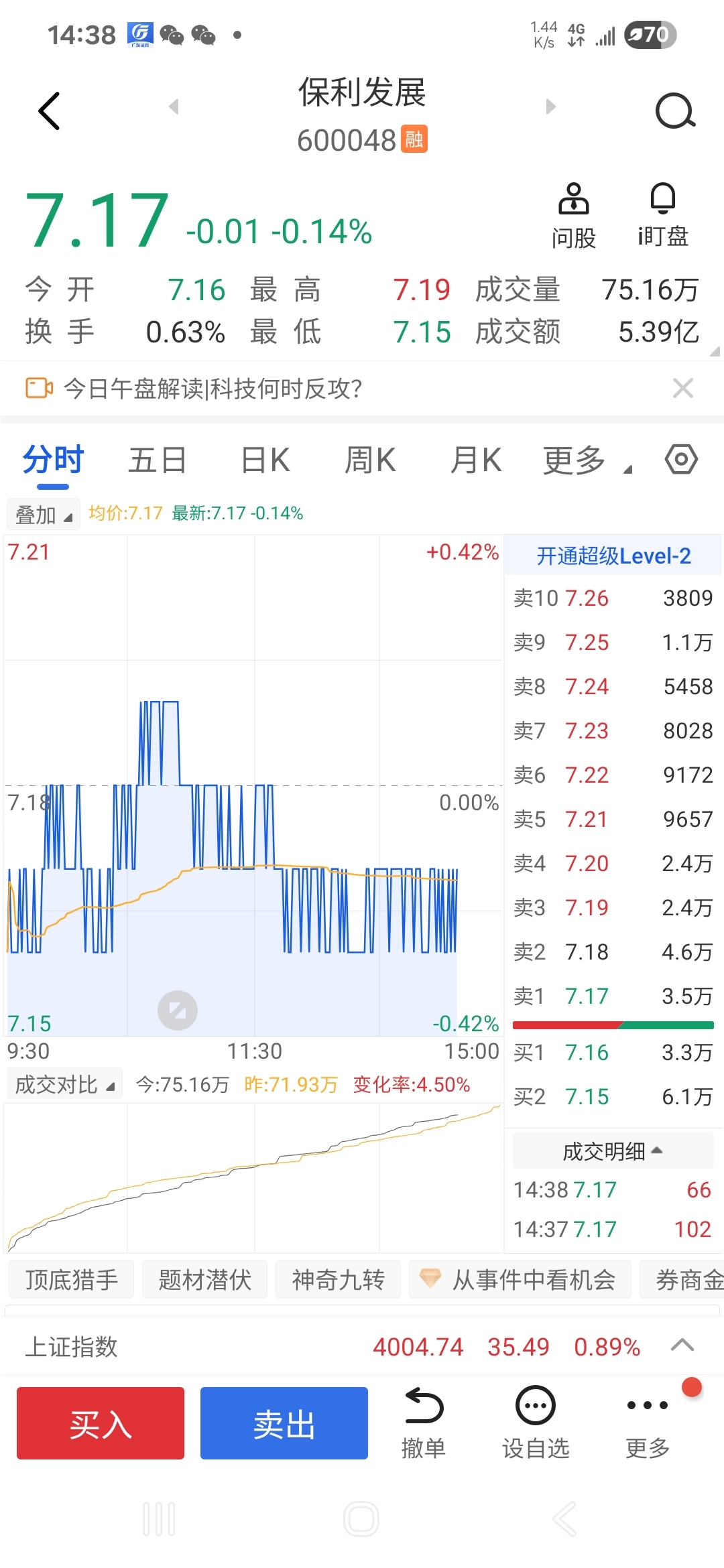Viewport: 724px width, 1568px height.
Task: Select the 分时 chart tab
Action: [53, 460]
